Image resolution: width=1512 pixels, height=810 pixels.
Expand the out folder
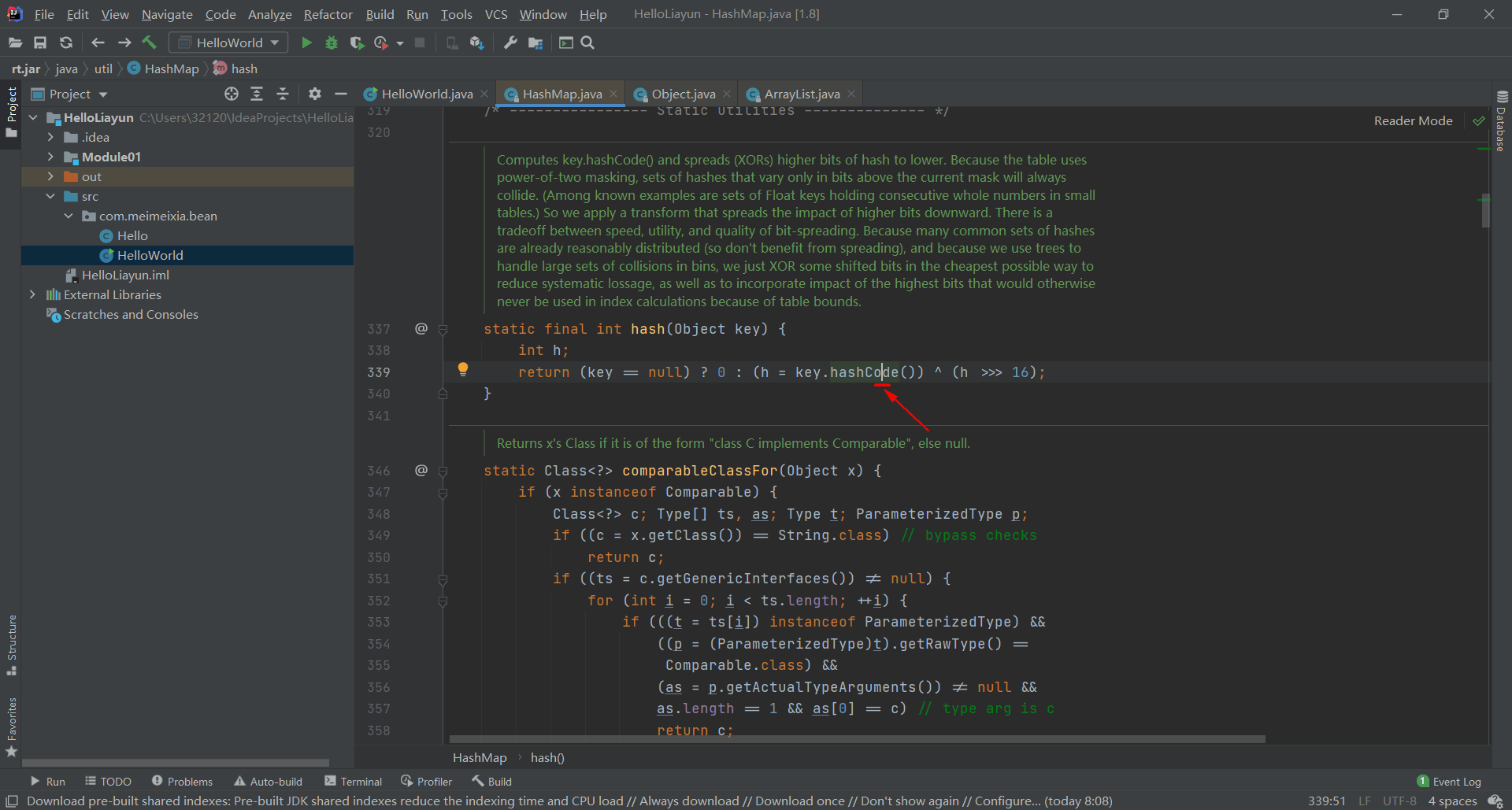coord(50,176)
